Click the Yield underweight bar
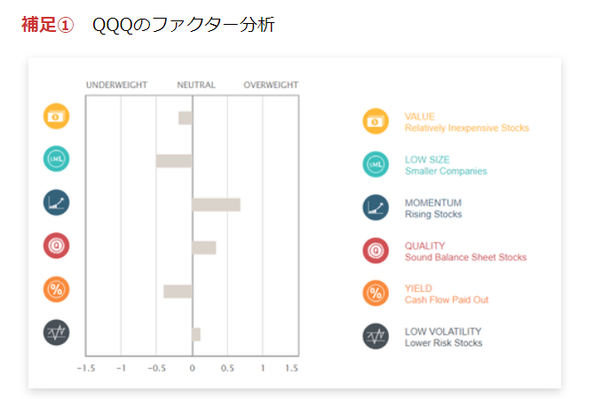Screen dimensions: 593x399 coord(178,292)
